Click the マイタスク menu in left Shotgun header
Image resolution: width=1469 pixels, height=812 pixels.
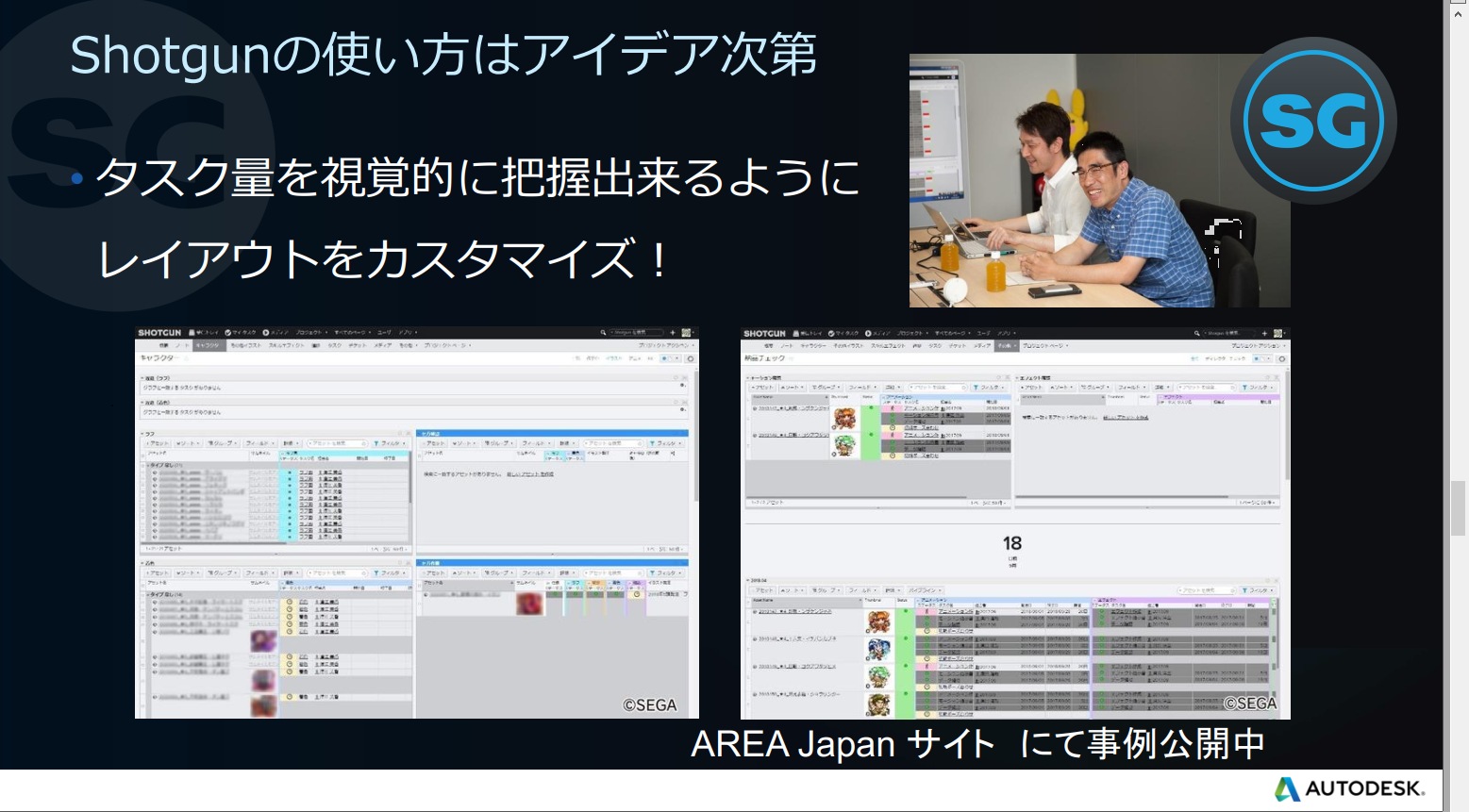click(242, 333)
